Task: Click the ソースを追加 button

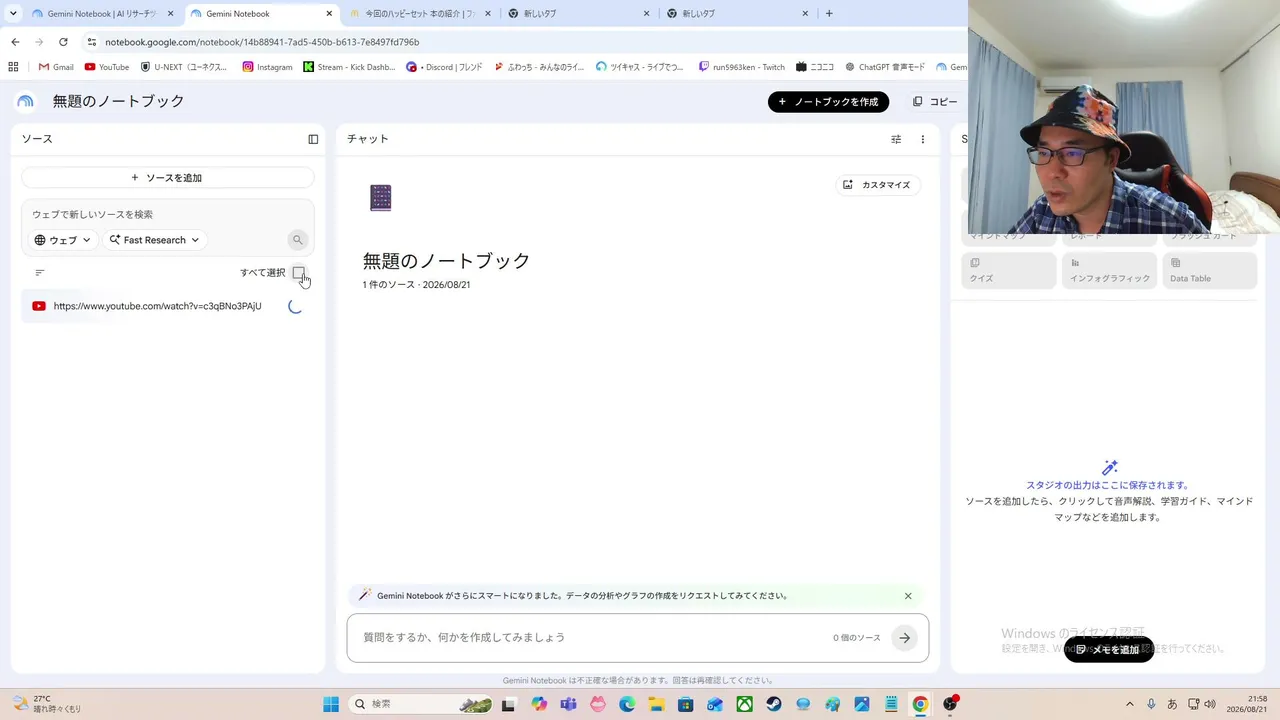Action: 167,178
